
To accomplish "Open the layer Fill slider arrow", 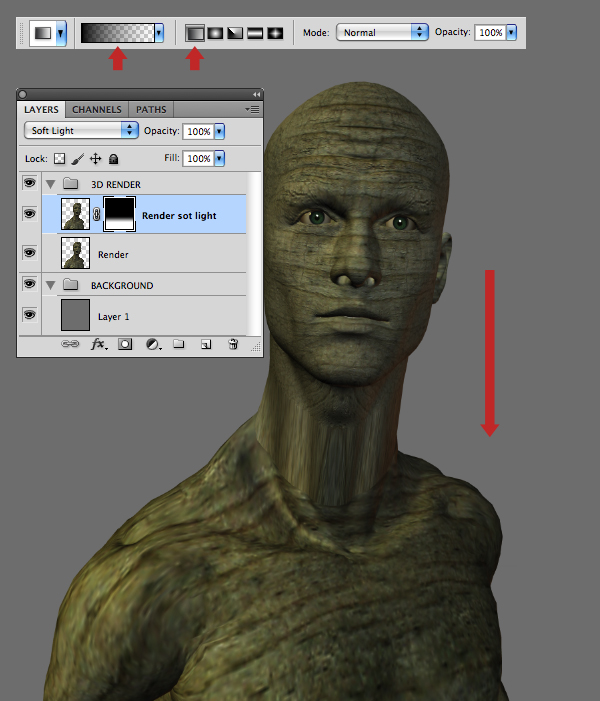I will [x=220, y=158].
